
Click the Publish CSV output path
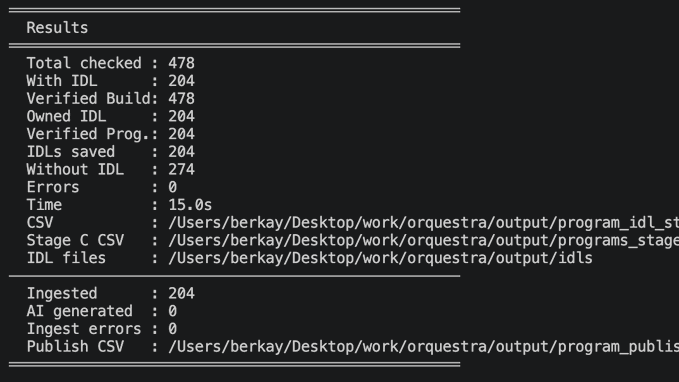pyautogui.click(x=424, y=347)
